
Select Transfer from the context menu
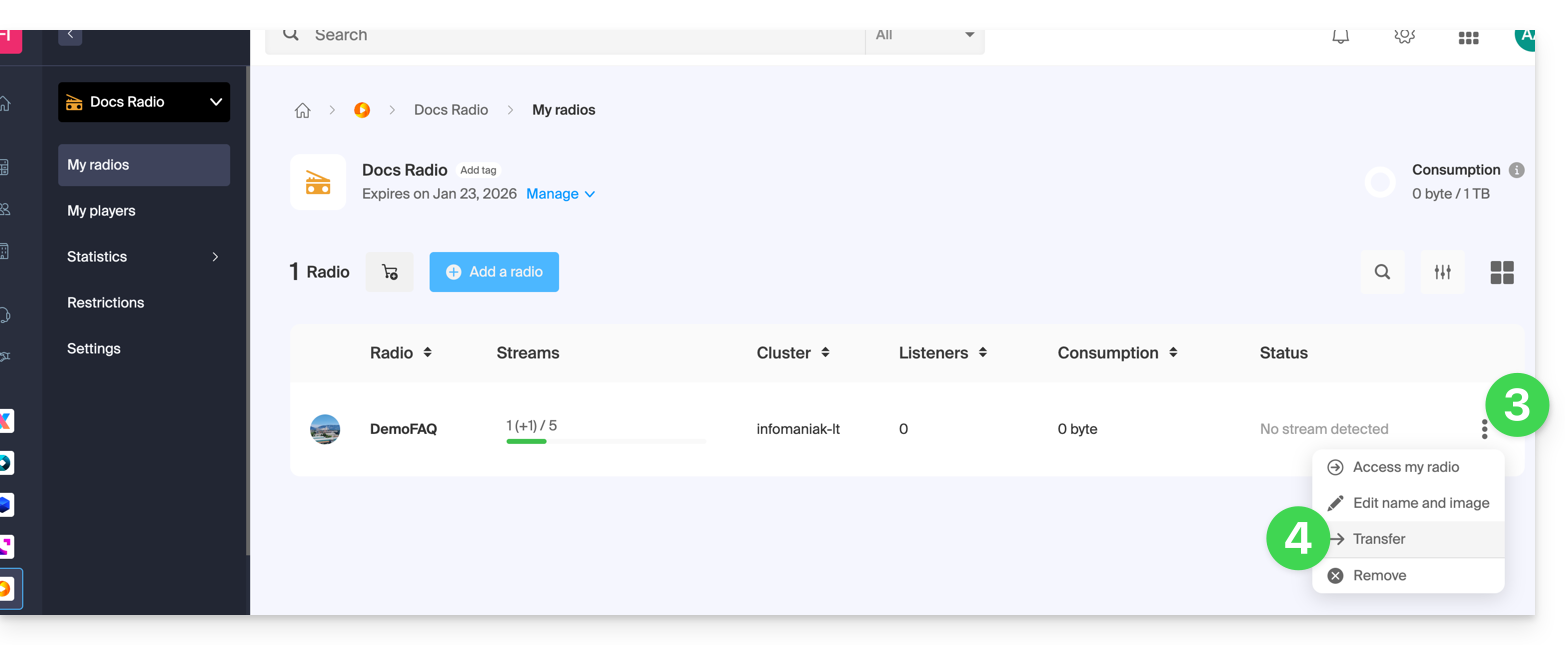(1378, 539)
